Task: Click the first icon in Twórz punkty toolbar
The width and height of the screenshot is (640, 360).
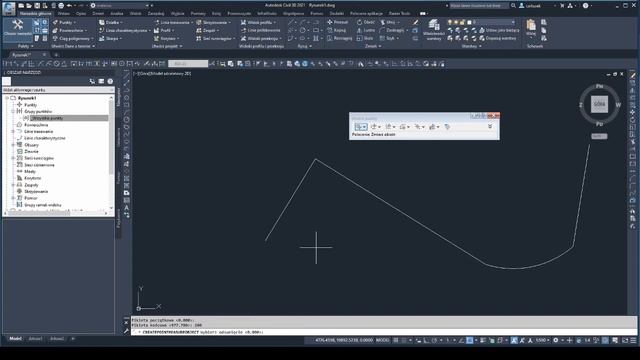Action: [x=360, y=127]
